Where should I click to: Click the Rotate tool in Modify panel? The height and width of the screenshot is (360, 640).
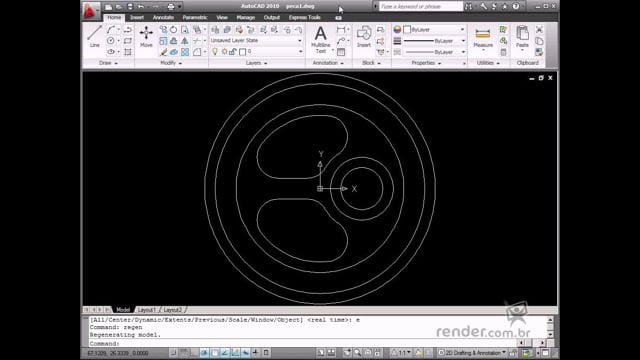173,29
